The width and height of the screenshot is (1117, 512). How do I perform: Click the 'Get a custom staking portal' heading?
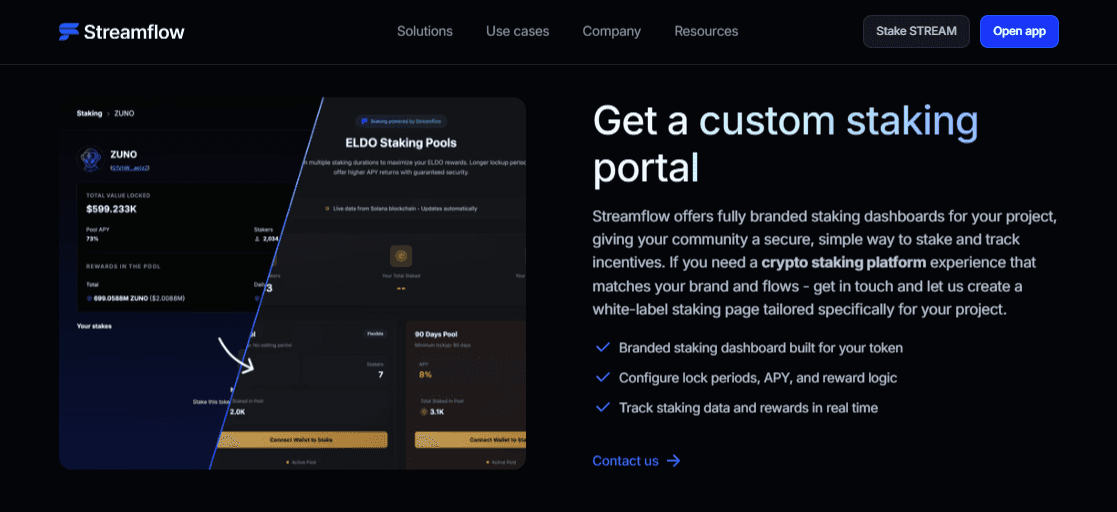(785, 145)
